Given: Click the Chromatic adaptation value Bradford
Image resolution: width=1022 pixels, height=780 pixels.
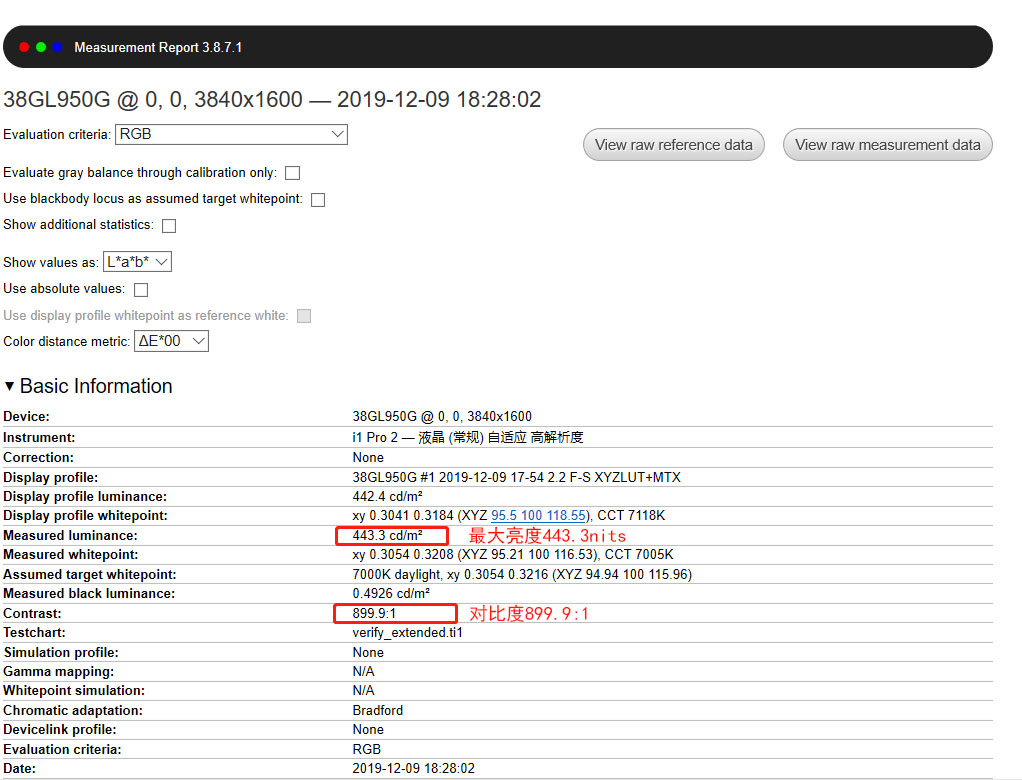Looking at the screenshot, I should tap(377, 710).
